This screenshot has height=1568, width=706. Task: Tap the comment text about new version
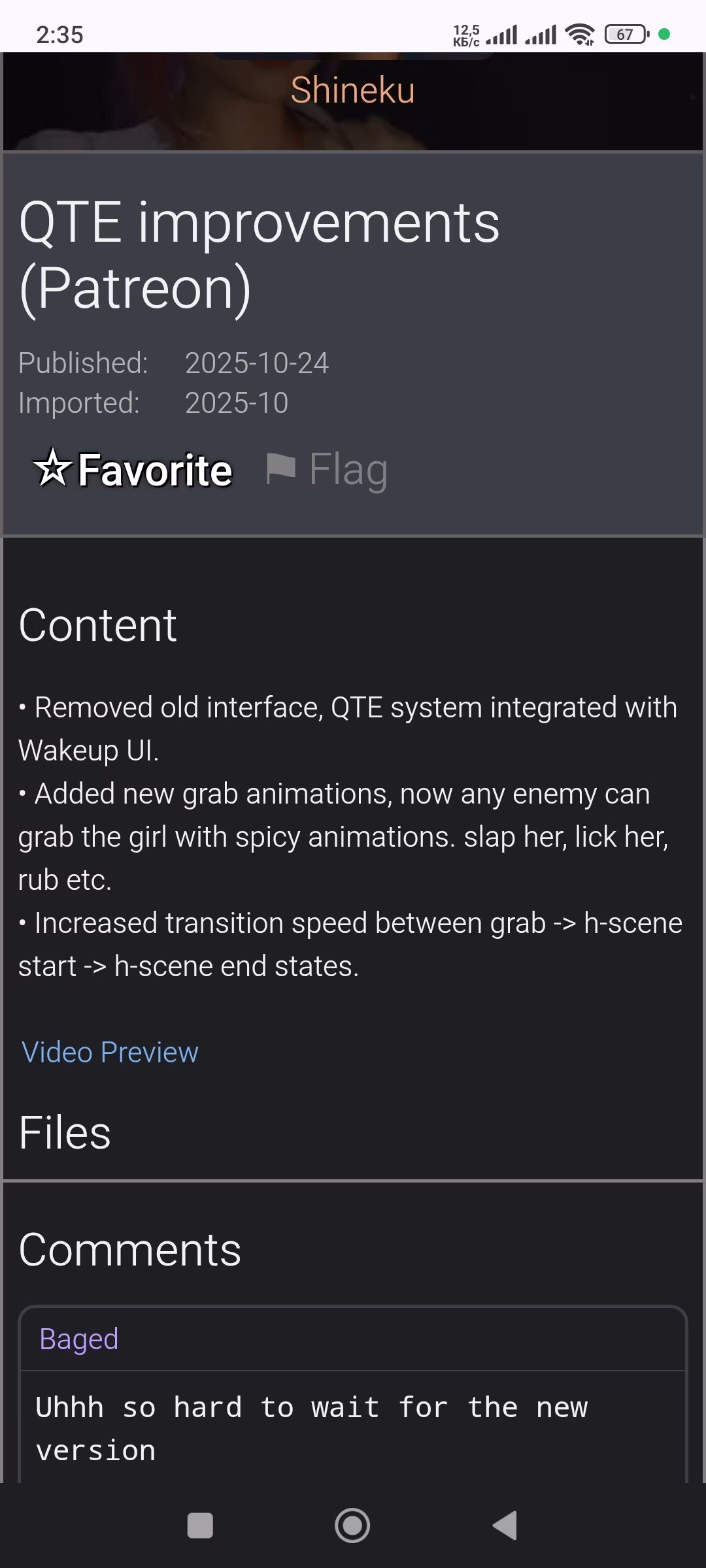click(x=311, y=1428)
